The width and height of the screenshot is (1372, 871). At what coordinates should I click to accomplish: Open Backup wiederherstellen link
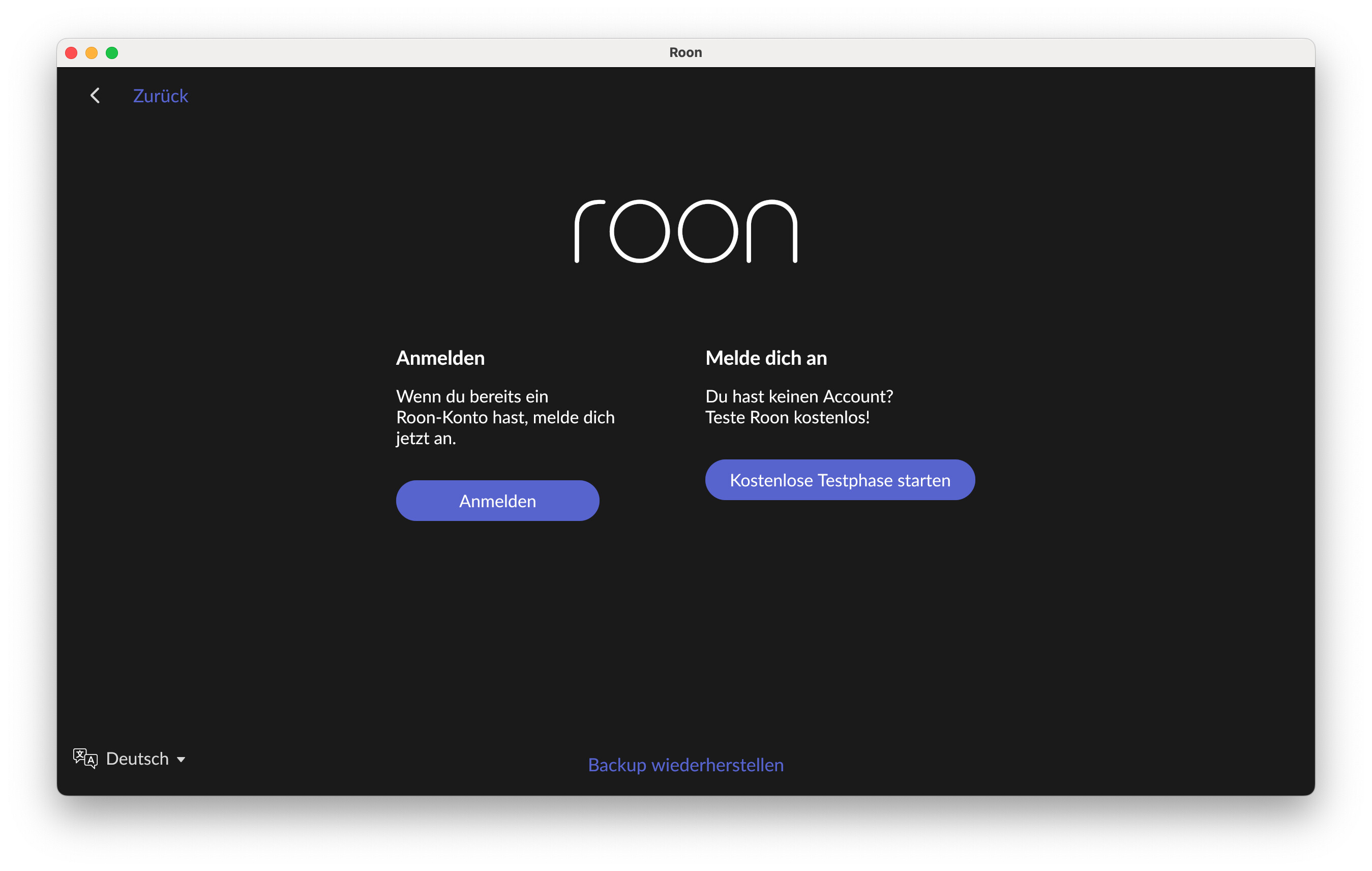pos(685,764)
